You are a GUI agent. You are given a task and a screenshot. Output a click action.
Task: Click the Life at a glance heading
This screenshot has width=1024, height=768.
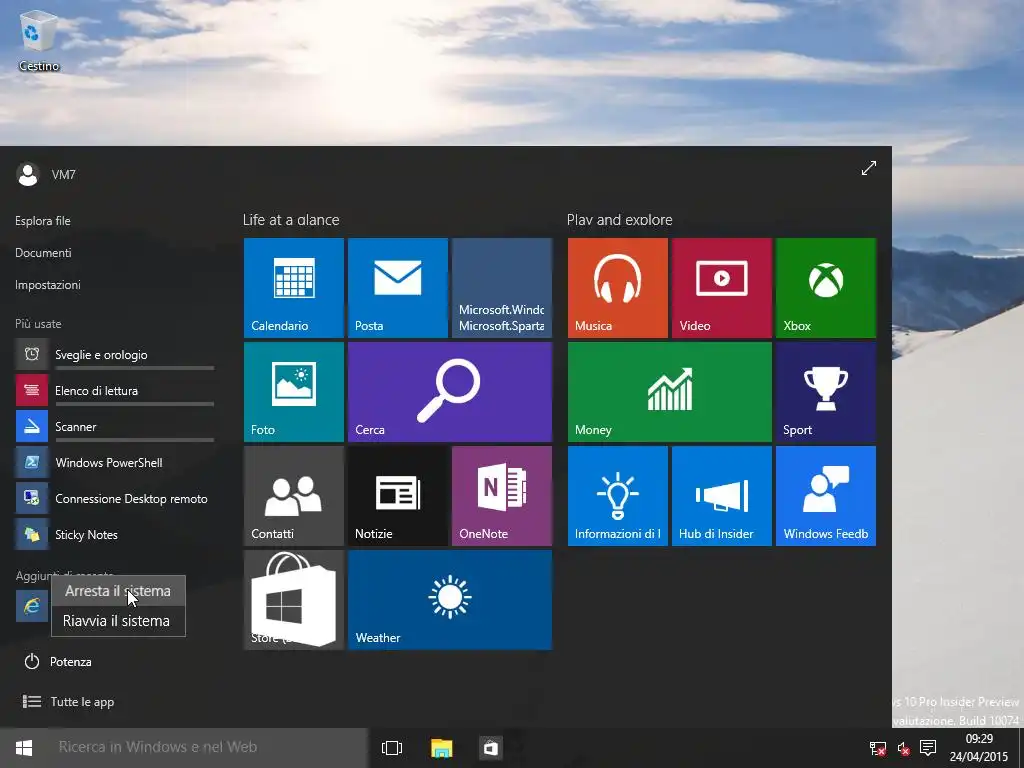(291, 220)
